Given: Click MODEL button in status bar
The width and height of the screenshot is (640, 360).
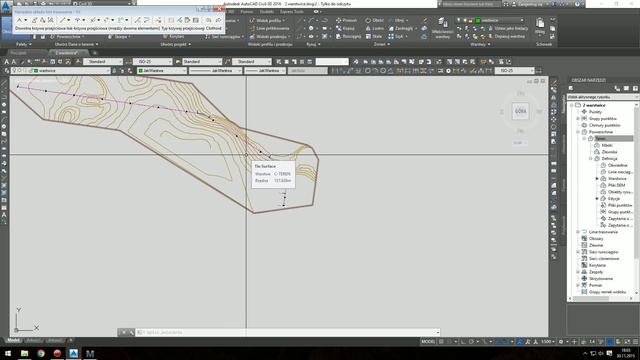Looking at the screenshot, I should [428, 342].
